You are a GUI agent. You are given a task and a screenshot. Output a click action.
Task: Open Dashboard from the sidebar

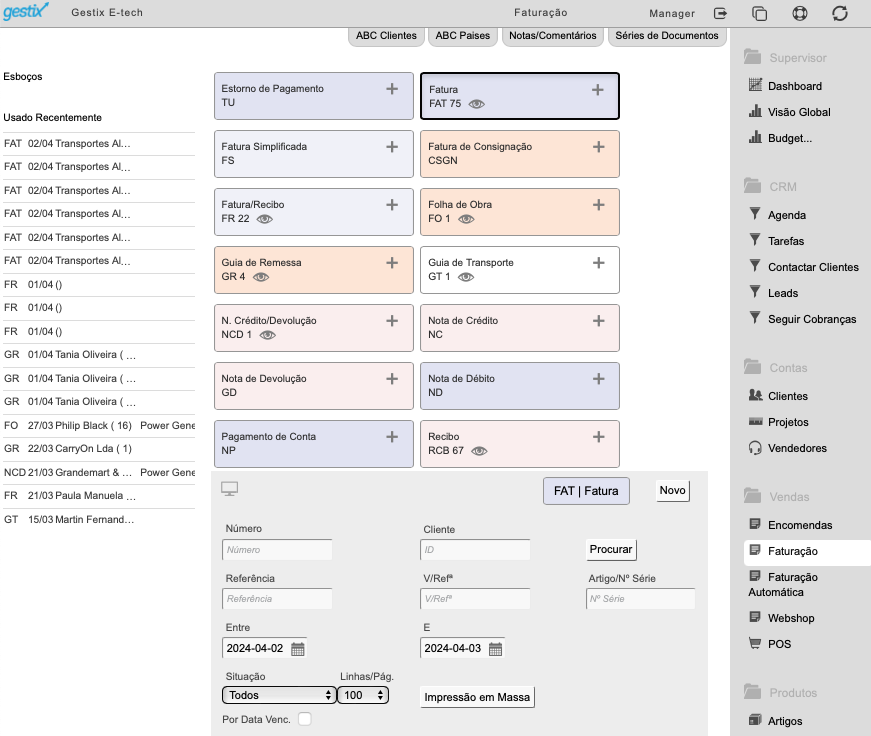pyautogui.click(x=794, y=86)
